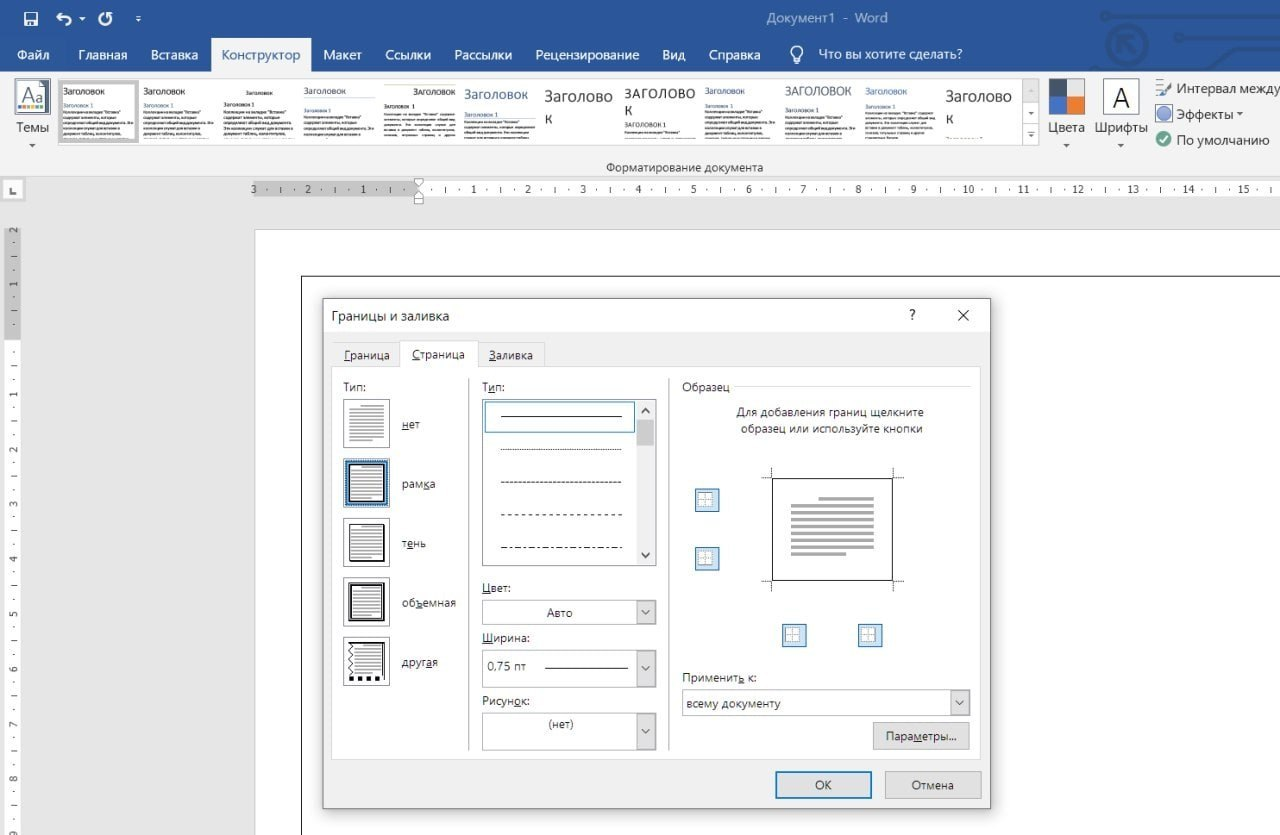Choose the 'тень' shadow border icon

coord(366,543)
